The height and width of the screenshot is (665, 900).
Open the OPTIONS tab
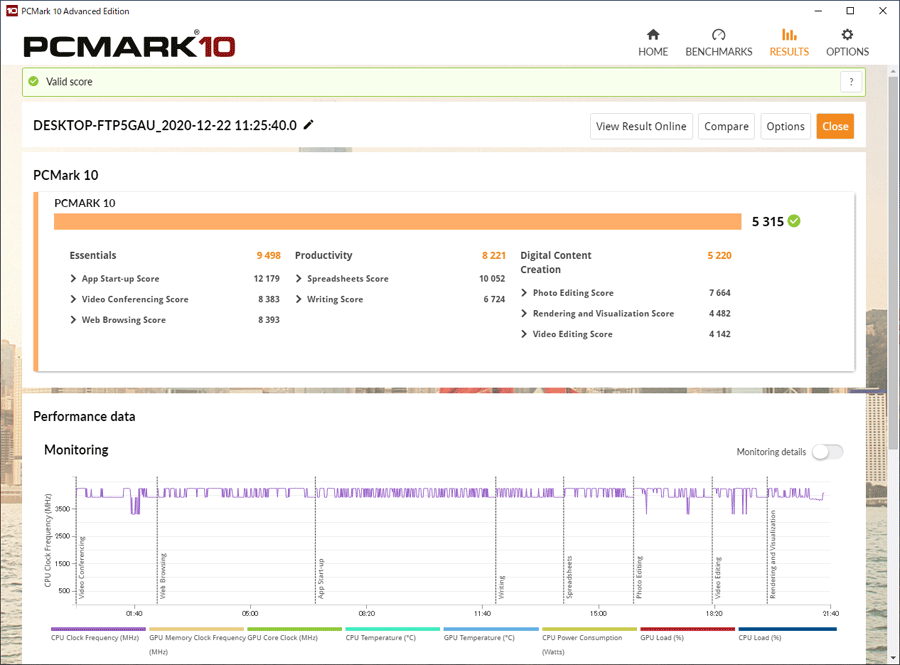point(847,43)
